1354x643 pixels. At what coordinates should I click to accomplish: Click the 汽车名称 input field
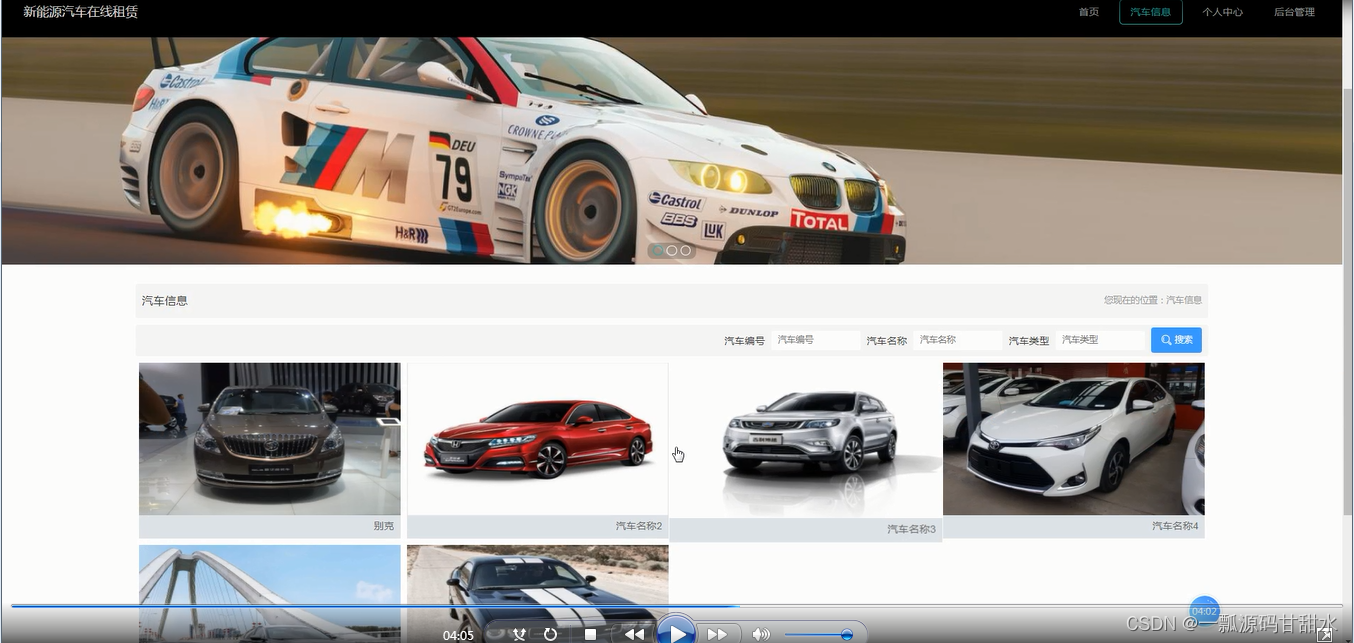click(x=958, y=340)
